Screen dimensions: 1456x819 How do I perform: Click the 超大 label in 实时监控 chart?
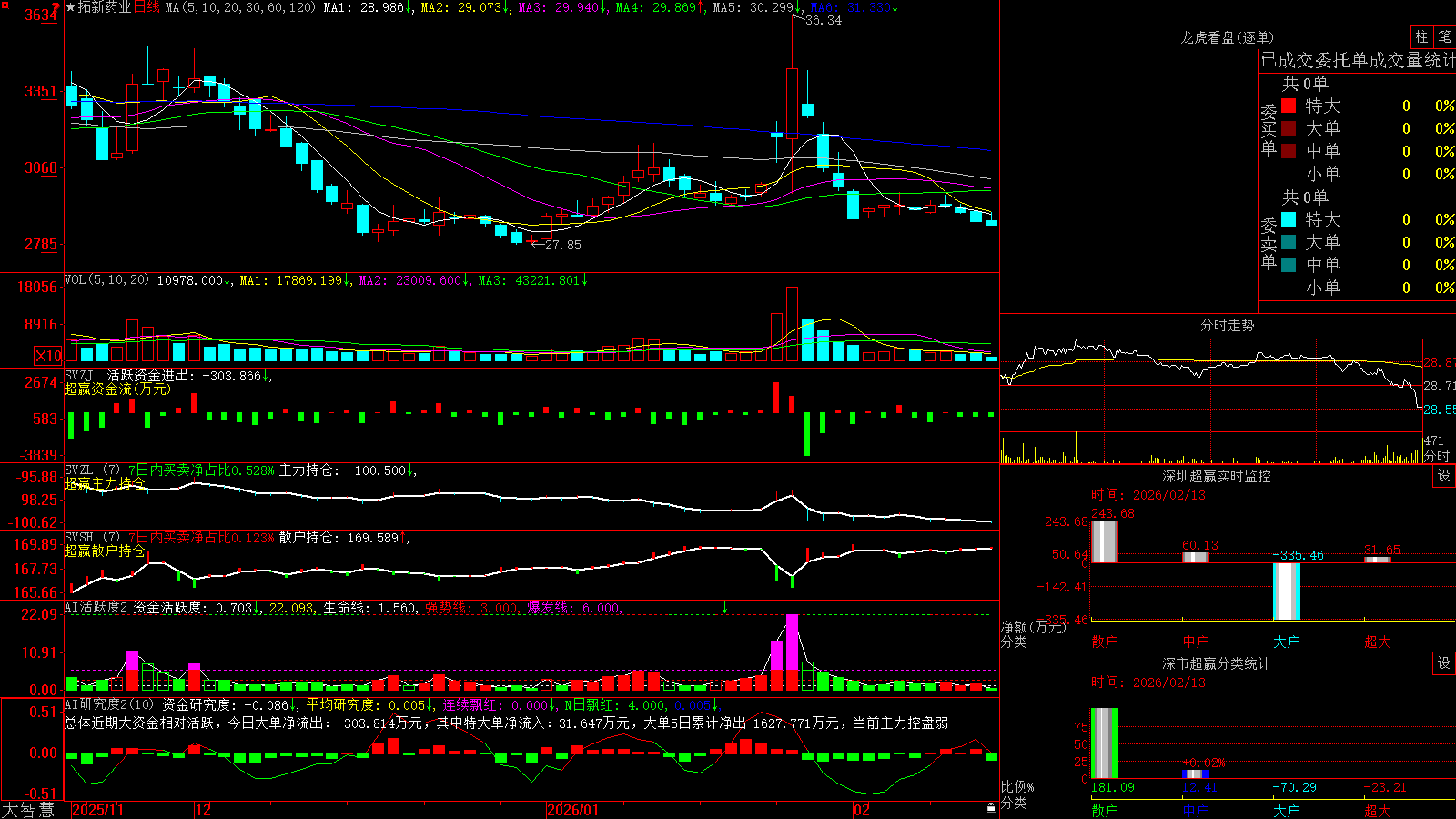point(1378,642)
